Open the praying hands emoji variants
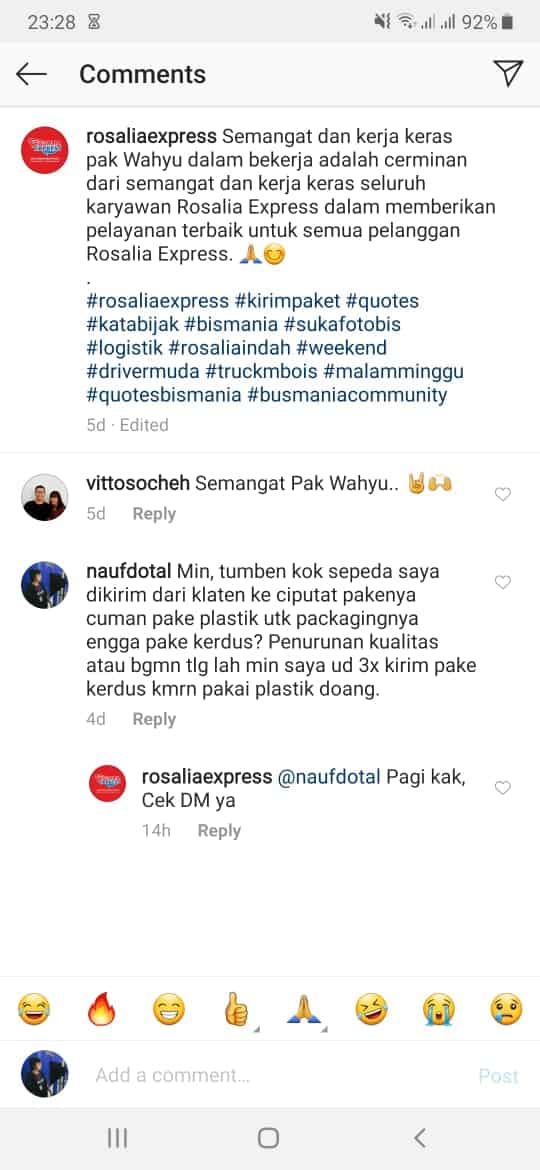Image resolution: width=540 pixels, height=1170 pixels. [x=304, y=1011]
